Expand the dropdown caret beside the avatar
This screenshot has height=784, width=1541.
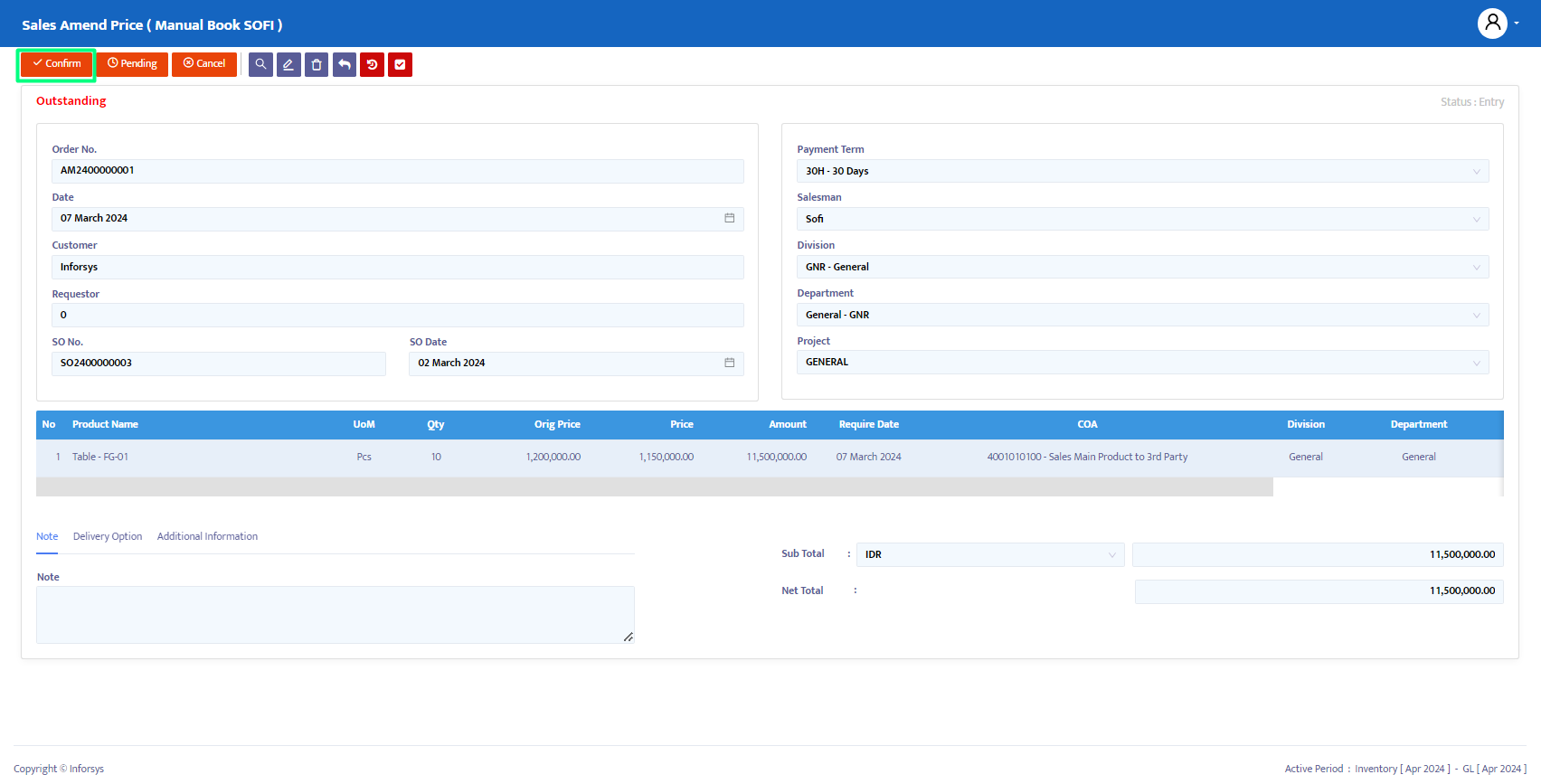(1517, 24)
